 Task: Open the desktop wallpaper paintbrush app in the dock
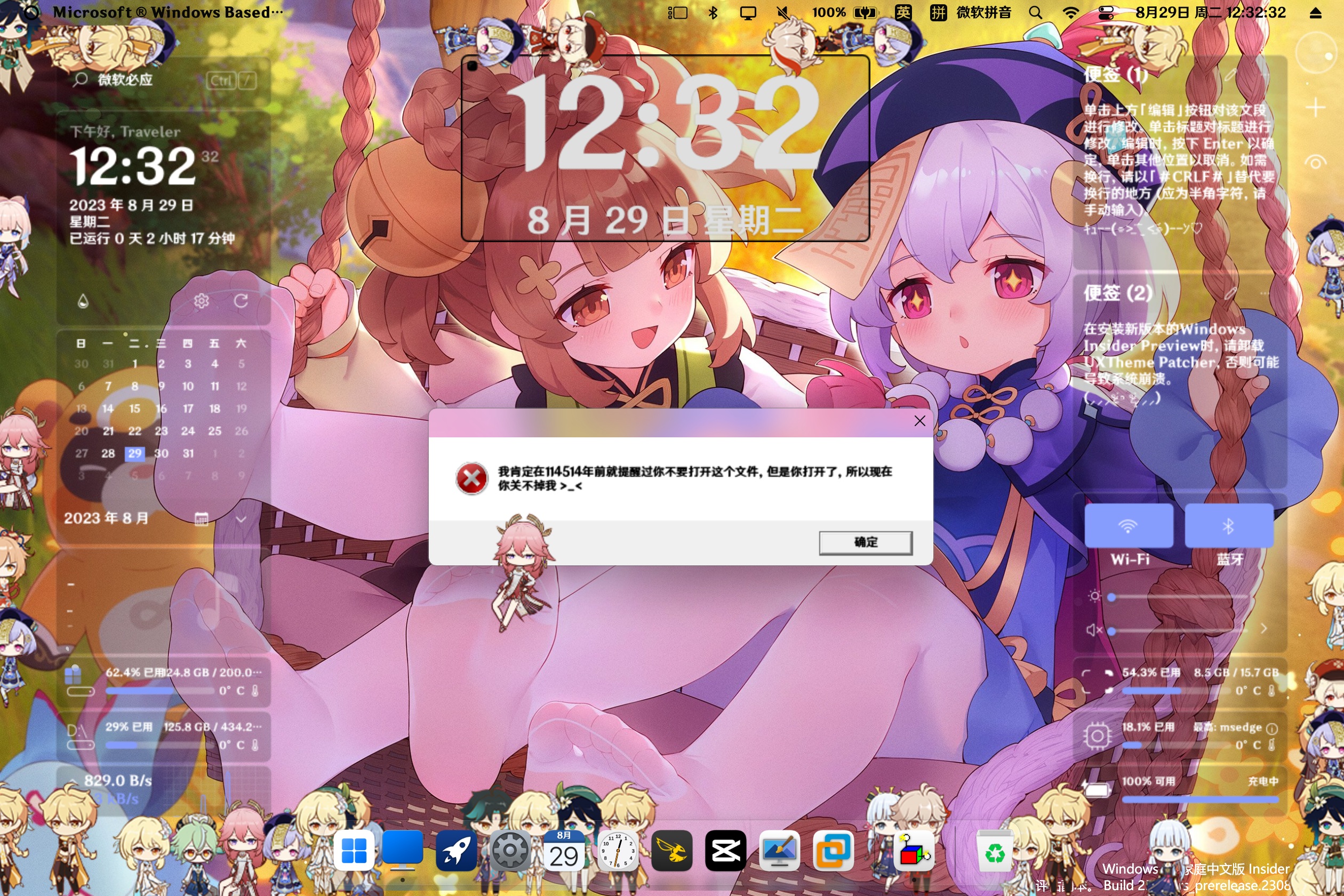[x=779, y=851]
